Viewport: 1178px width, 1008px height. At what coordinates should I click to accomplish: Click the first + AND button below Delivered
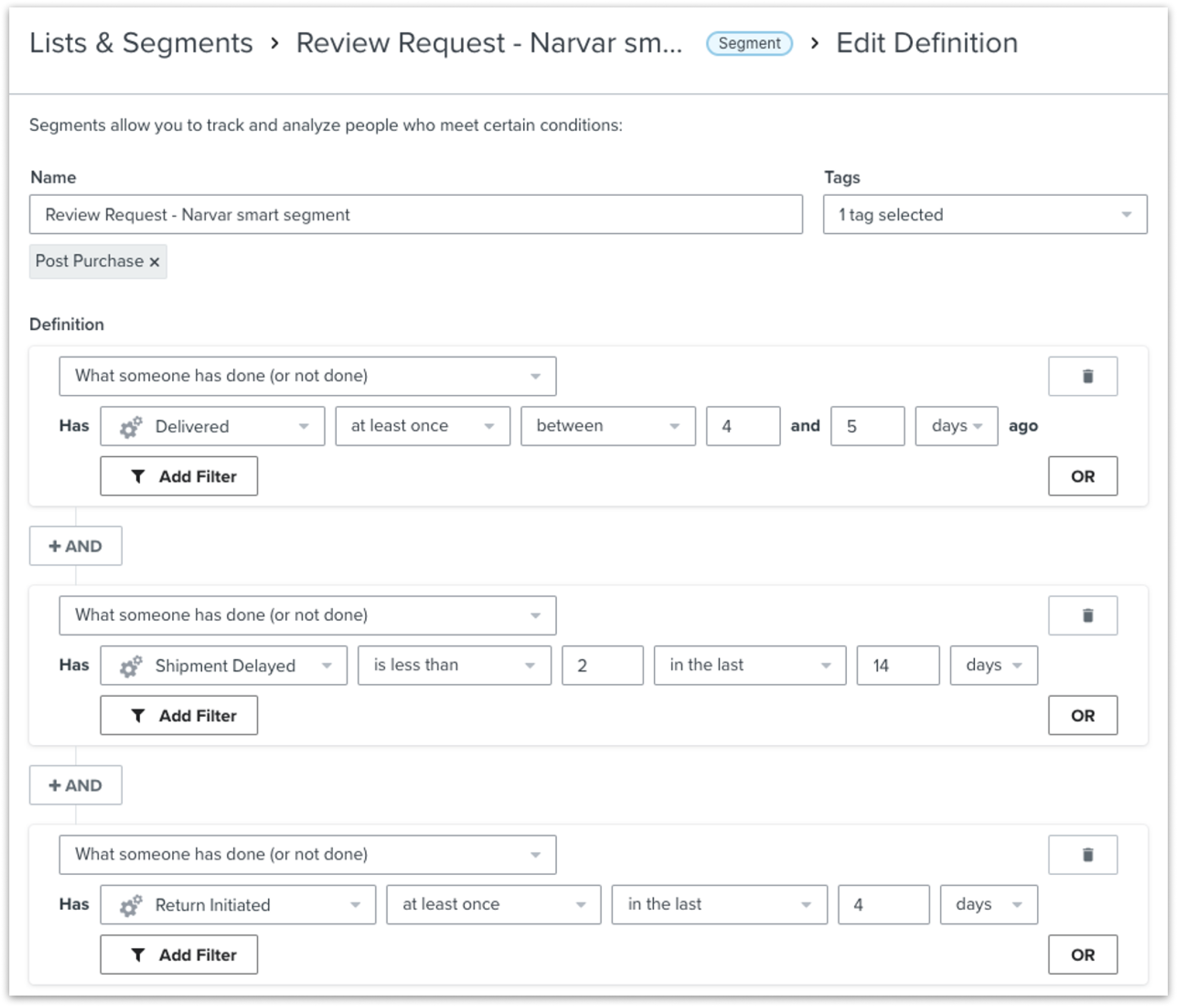(76, 546)
